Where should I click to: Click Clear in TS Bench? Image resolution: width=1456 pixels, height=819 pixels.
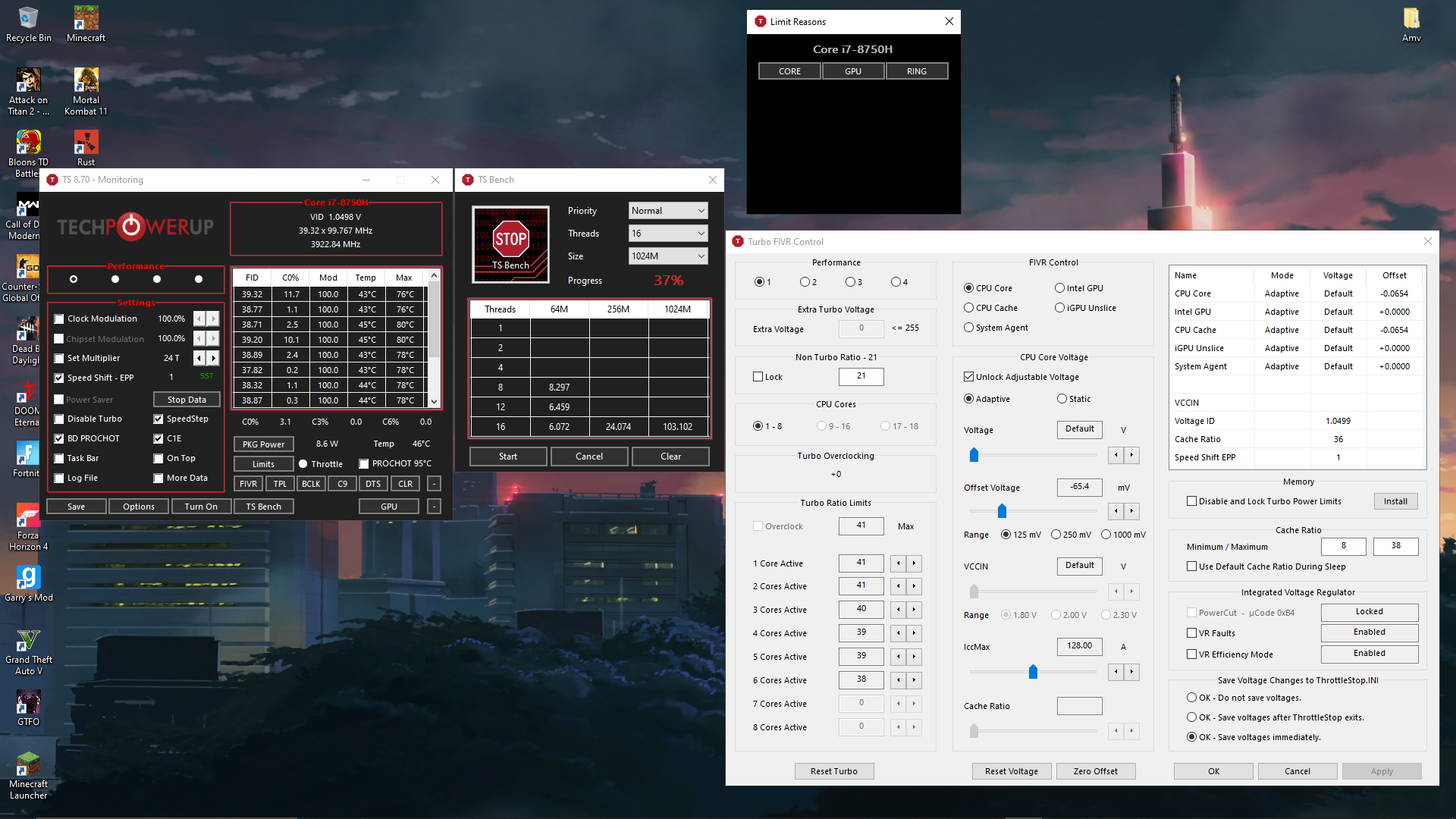670,457
